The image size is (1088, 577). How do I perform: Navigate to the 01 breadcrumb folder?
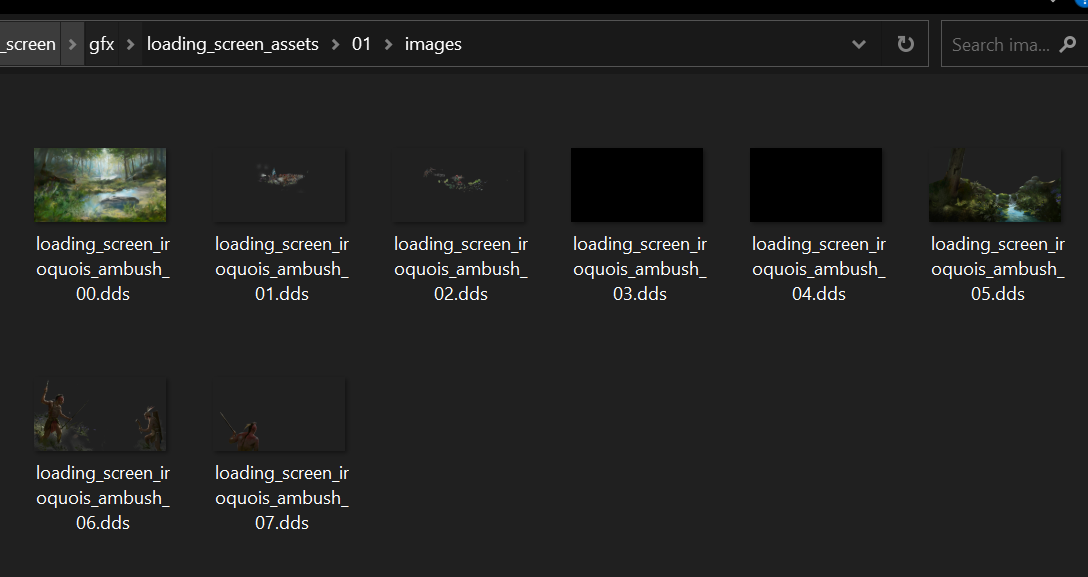pos(362,44)
